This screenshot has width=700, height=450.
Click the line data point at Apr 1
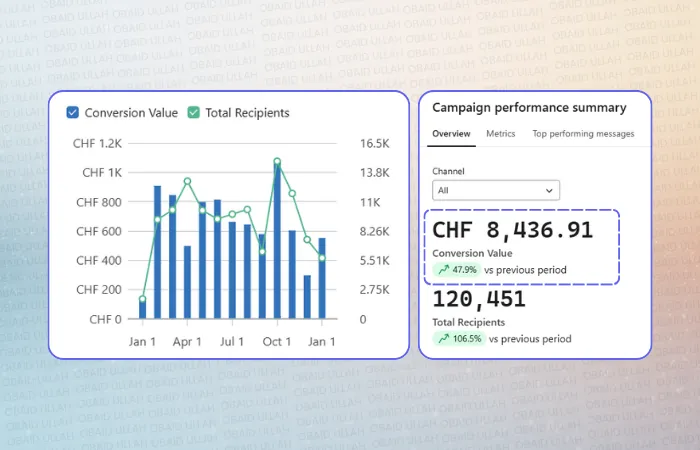pyautogui.click(x=188, y=181)
